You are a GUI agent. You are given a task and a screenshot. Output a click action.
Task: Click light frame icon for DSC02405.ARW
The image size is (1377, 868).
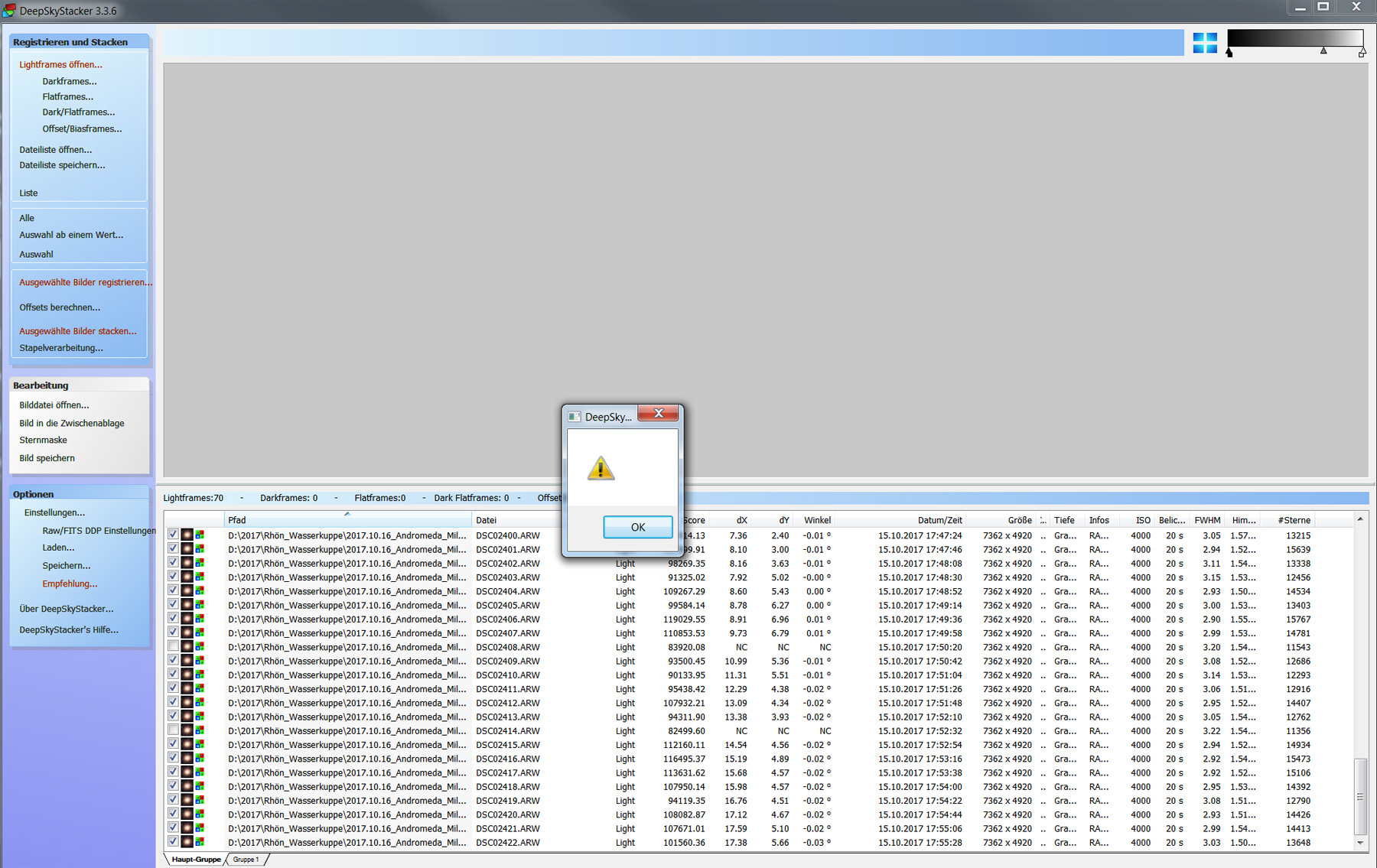click(x=187, y=605)
